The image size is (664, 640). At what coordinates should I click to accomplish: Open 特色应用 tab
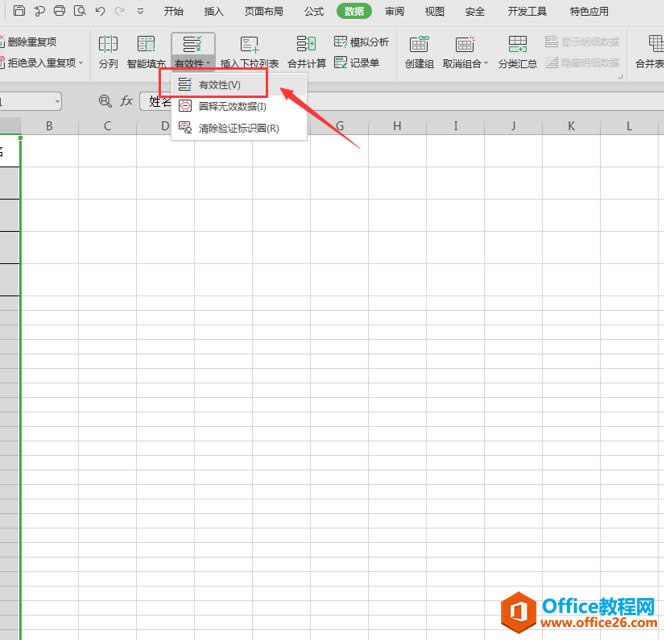[589, 11]
